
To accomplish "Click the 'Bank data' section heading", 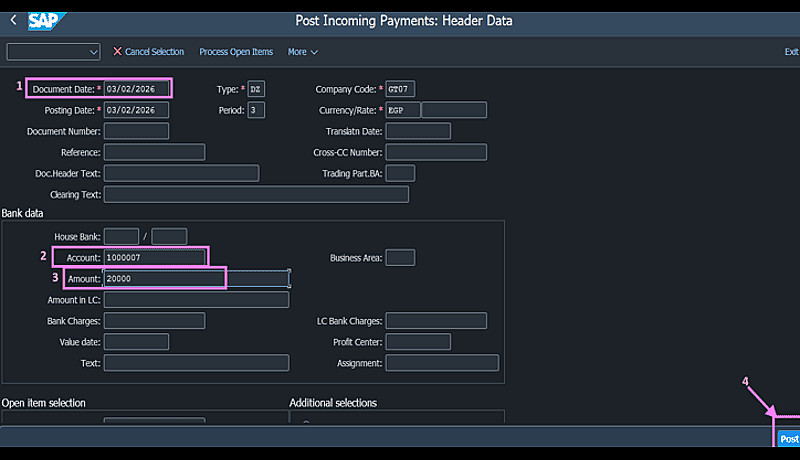I will tap(22, 213).
